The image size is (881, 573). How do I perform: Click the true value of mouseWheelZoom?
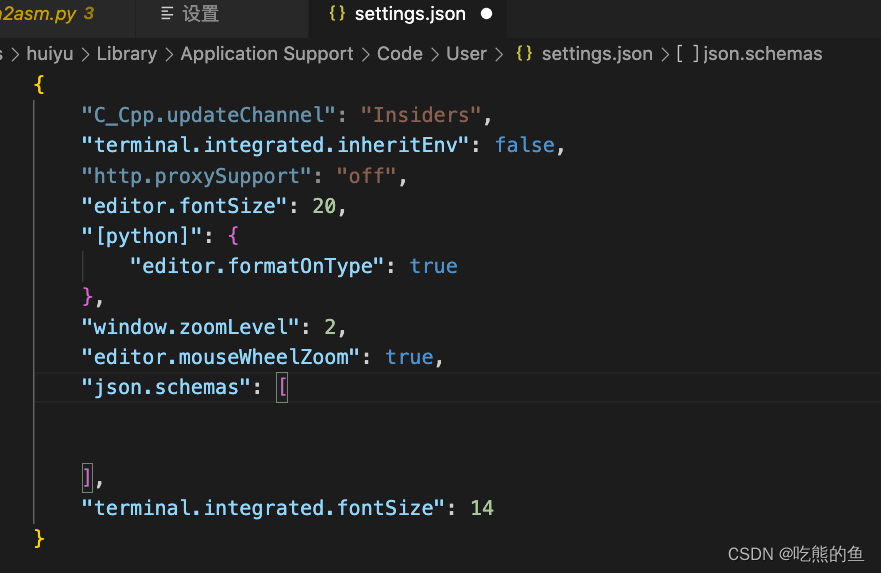click(x=409, y=358)
